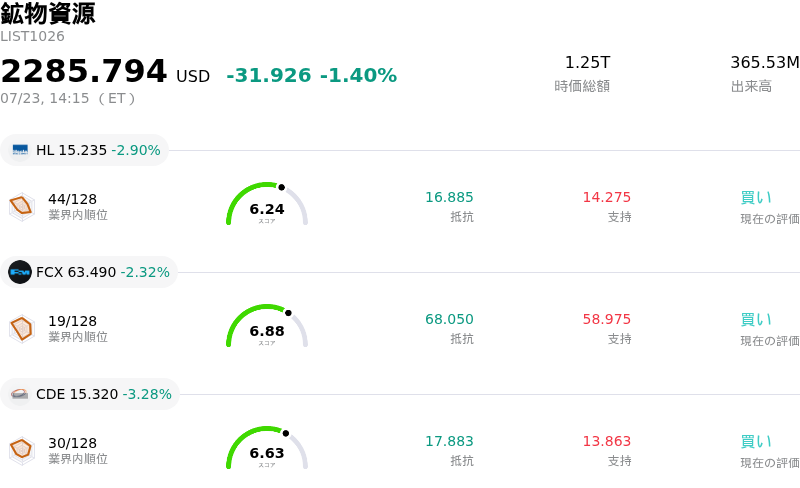Click the 買い rating for HL

[x=756, y=198]
